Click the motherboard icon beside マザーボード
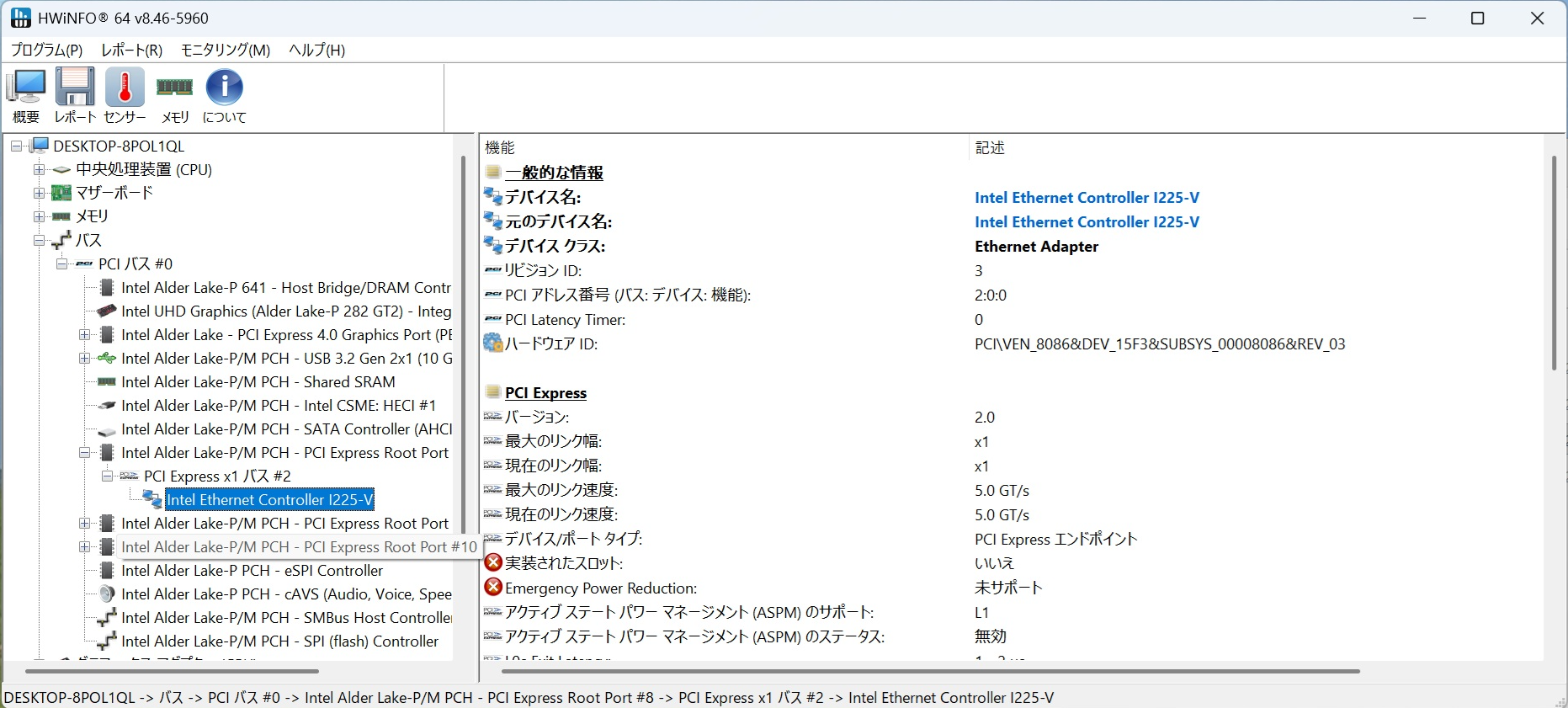This screenshot has height=708, width=1568. [61, 193]
